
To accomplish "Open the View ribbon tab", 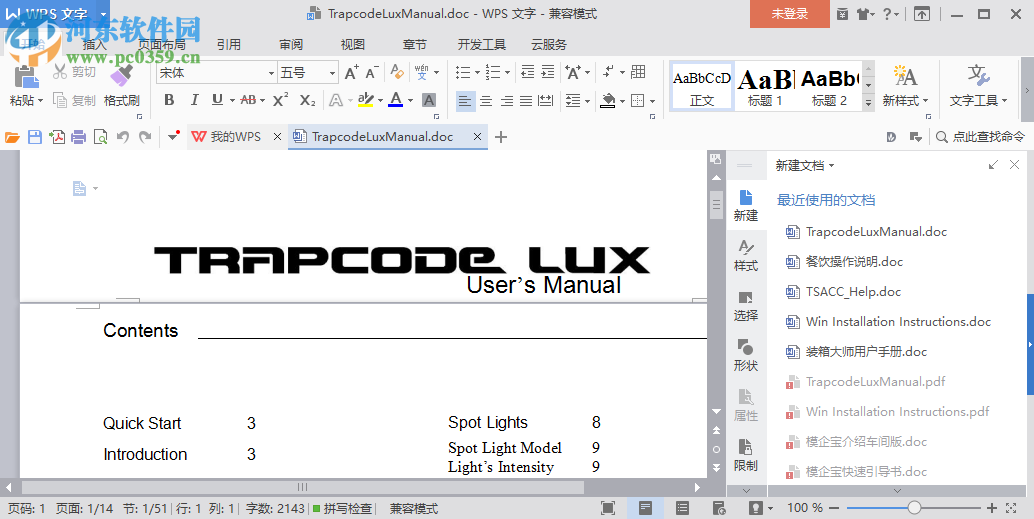I will tap(353, 45).
